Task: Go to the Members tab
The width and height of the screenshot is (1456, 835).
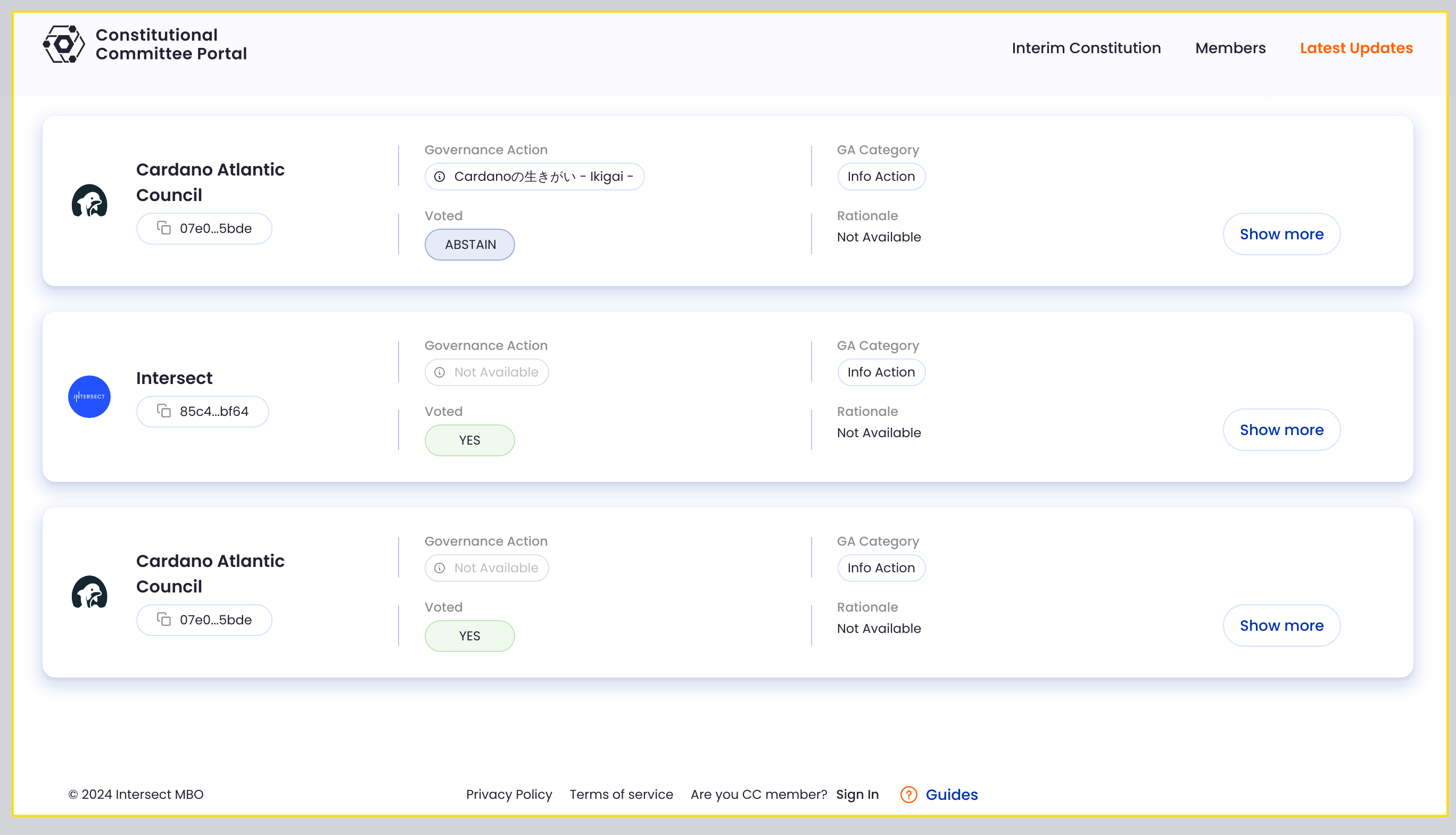Action: [x=1230, y=48]
